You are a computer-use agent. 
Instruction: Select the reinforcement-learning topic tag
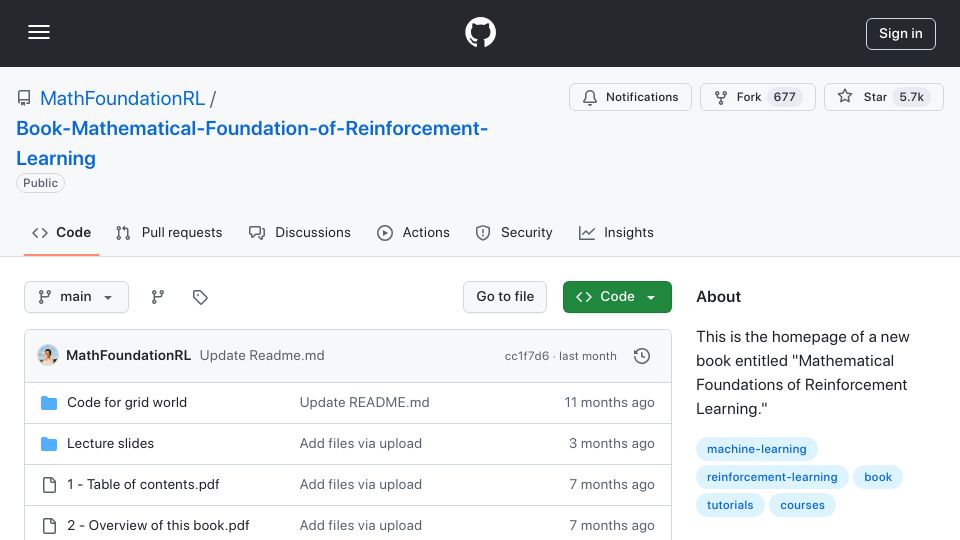772,477
